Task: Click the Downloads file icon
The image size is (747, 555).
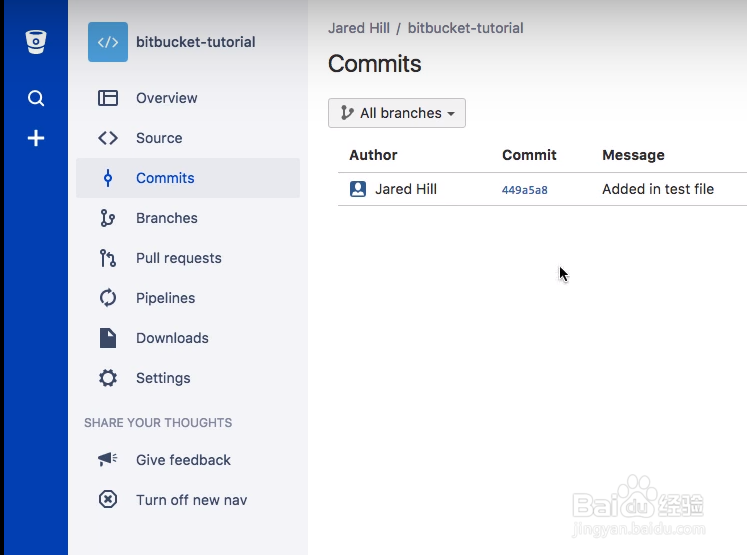Action: [x=108, y=338]
